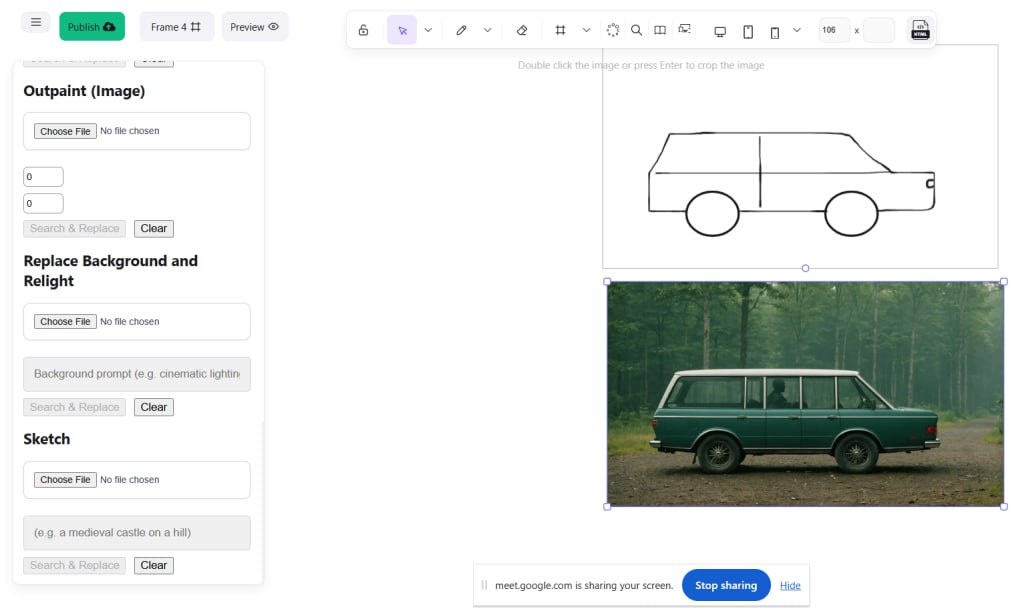Click Search & Replace under Outpaint
Screen dimensions: 1014x611
[x=74, y=228]
